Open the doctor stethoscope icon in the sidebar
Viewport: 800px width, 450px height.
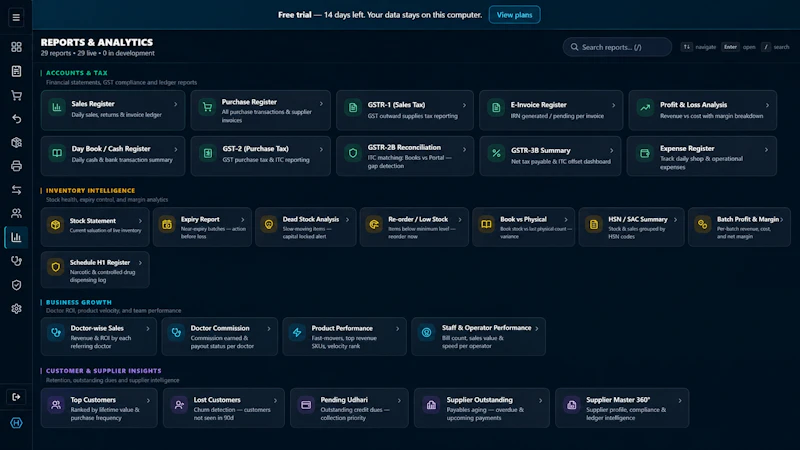point(16,261)
